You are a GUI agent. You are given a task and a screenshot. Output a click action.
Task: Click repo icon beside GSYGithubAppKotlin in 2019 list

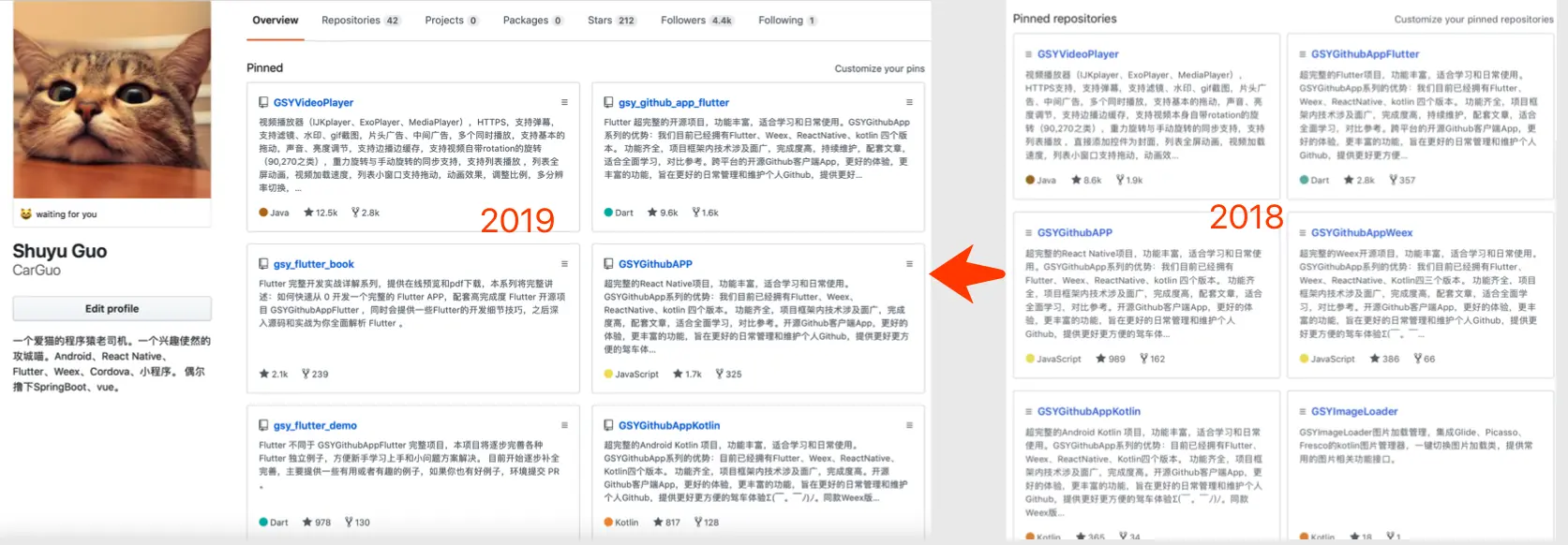609,425
